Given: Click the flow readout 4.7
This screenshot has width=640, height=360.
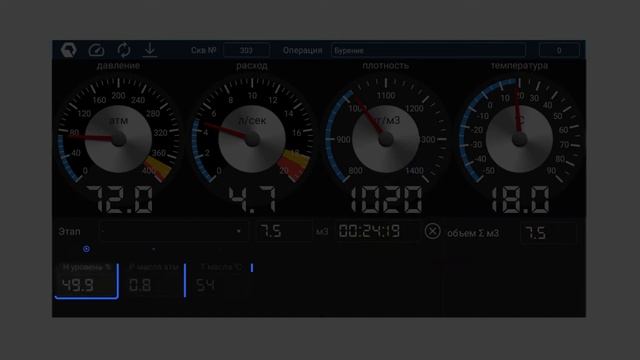Looking at the screenshot, I should click(252, 200).
